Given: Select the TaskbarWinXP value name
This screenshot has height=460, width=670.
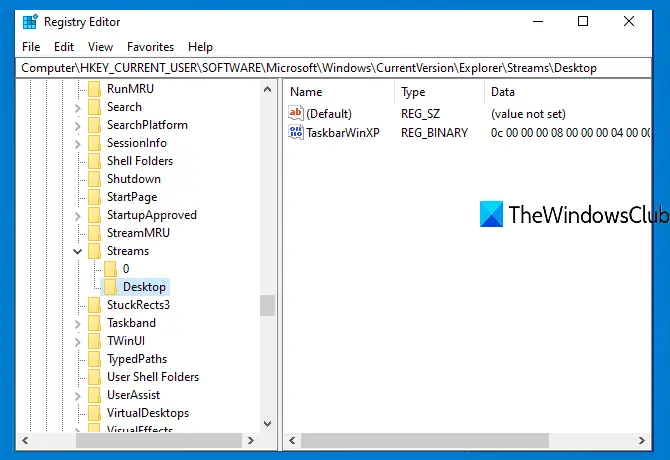Looking at the screenshot, I should [x=343, y=133].
